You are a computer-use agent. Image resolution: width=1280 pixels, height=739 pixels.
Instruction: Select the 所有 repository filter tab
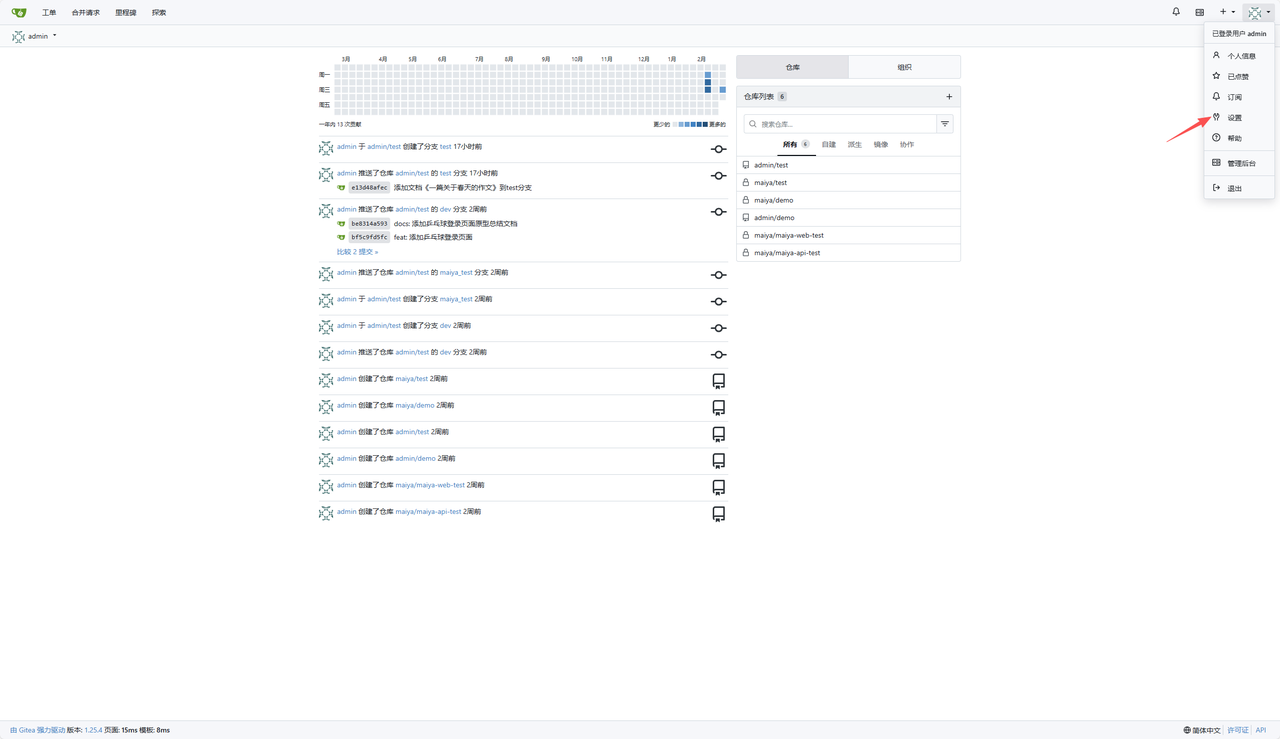coord(797,145)
